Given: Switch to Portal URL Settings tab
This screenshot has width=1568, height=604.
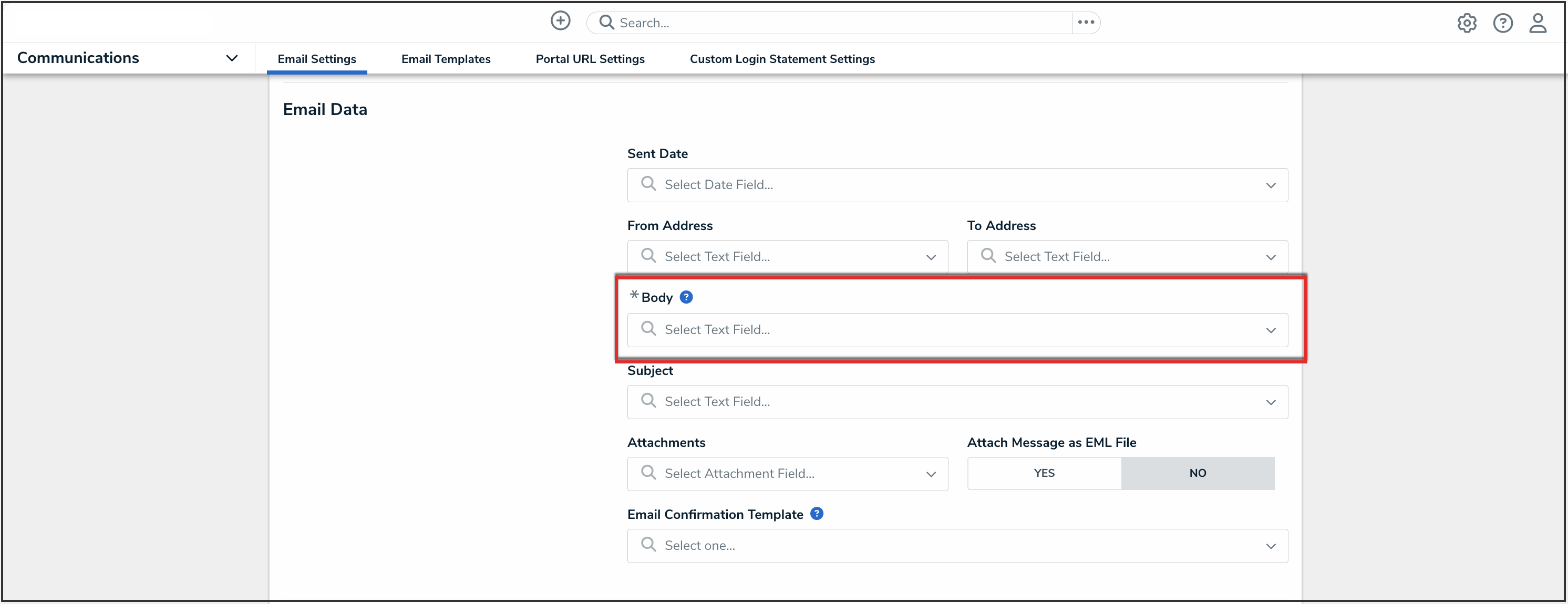Looking at the screenshot, I should tap(589, 59).
